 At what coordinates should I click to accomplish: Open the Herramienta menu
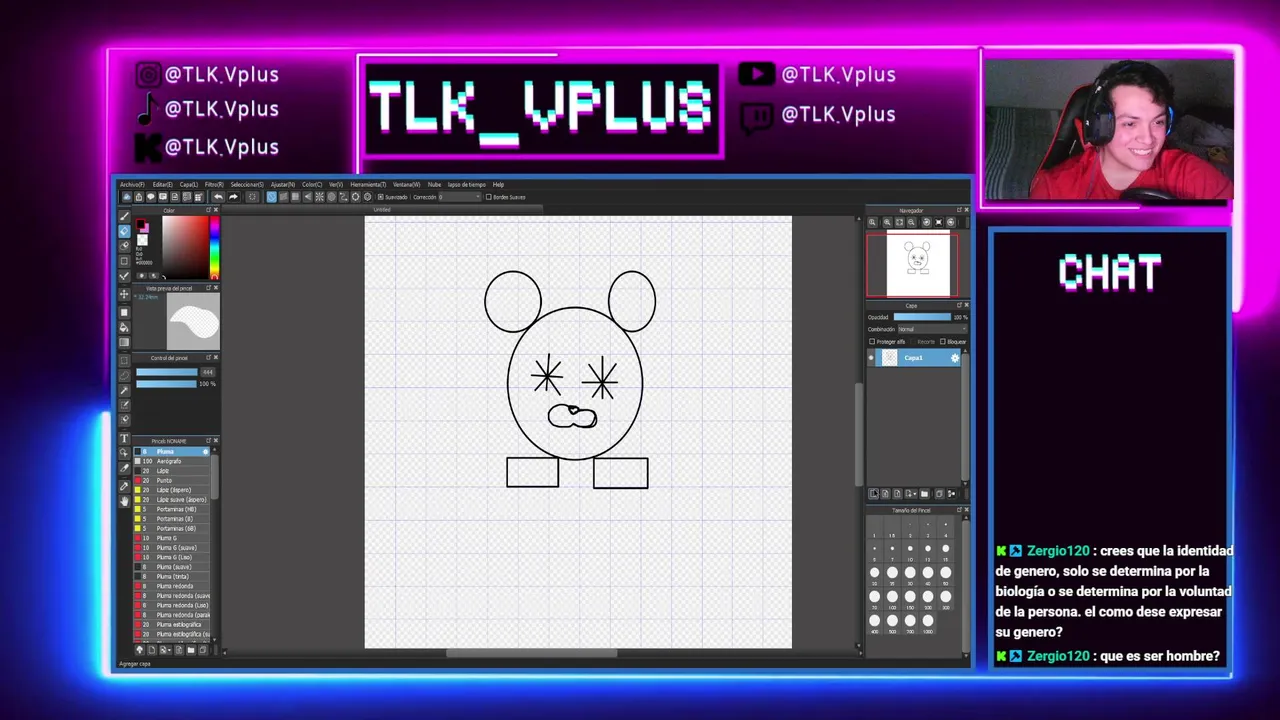(368, 184)
